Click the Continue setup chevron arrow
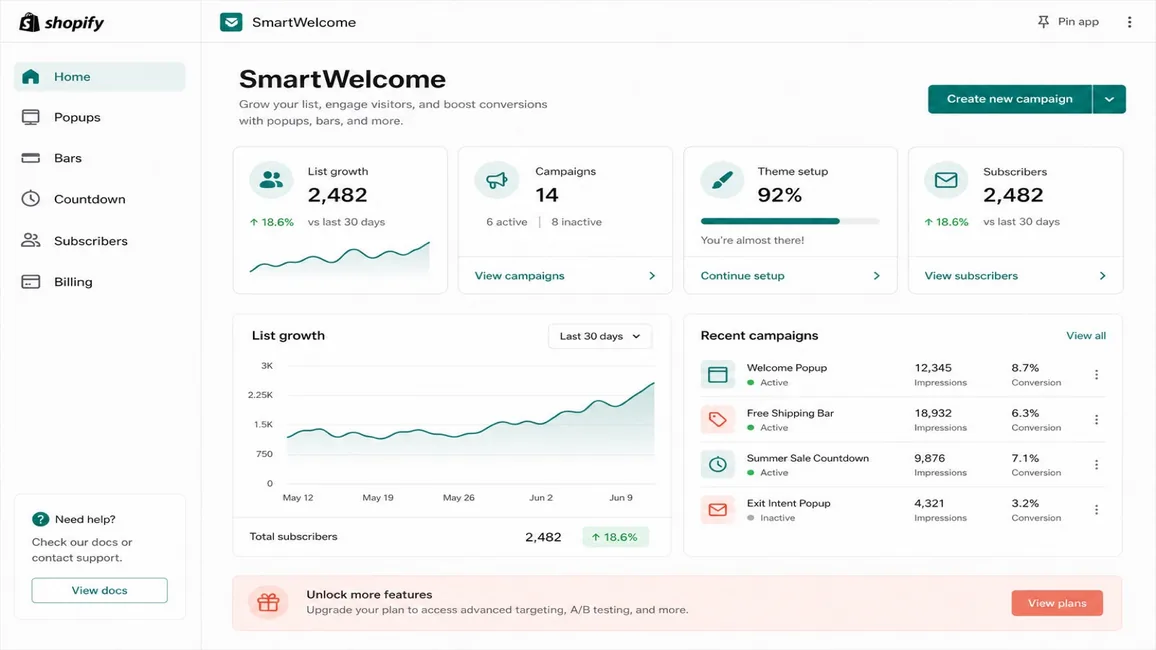This screenshot has width=1156, height=650. coord(877,276)
